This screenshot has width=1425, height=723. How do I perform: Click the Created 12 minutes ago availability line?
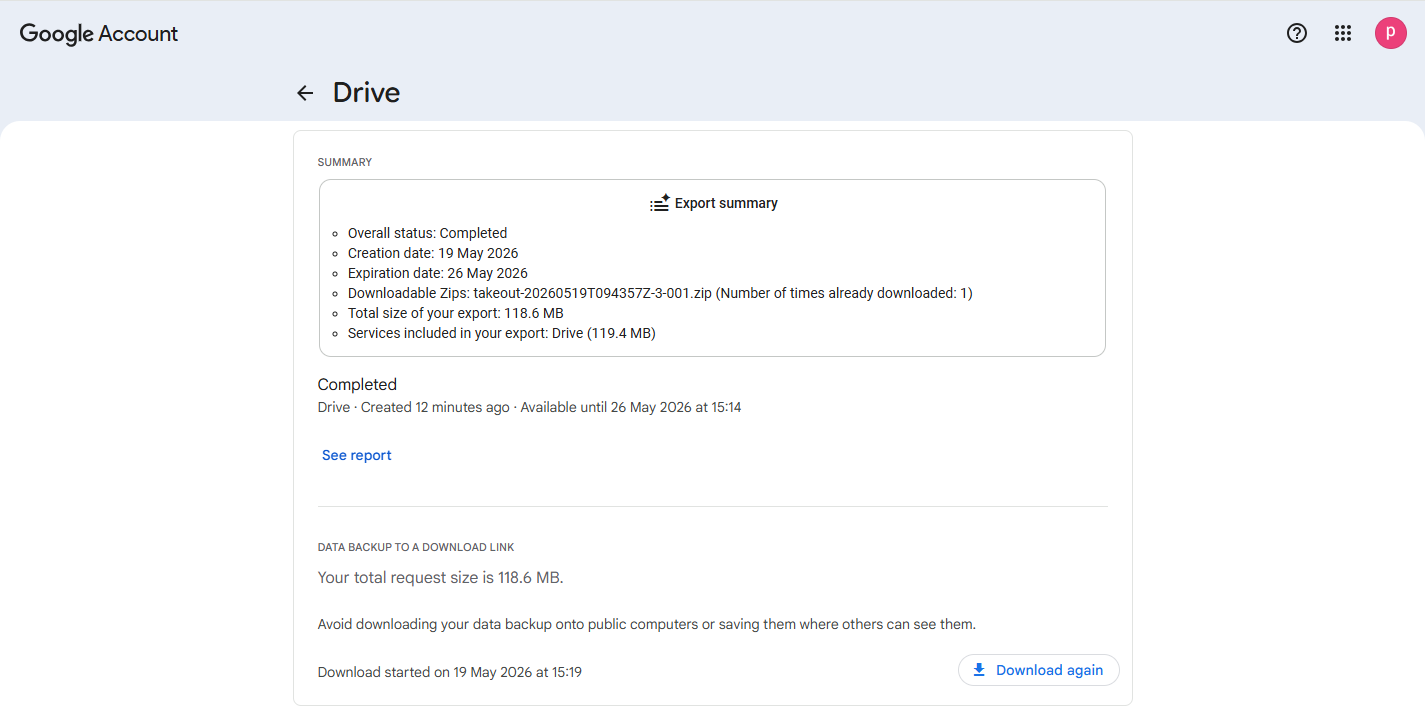530,408
